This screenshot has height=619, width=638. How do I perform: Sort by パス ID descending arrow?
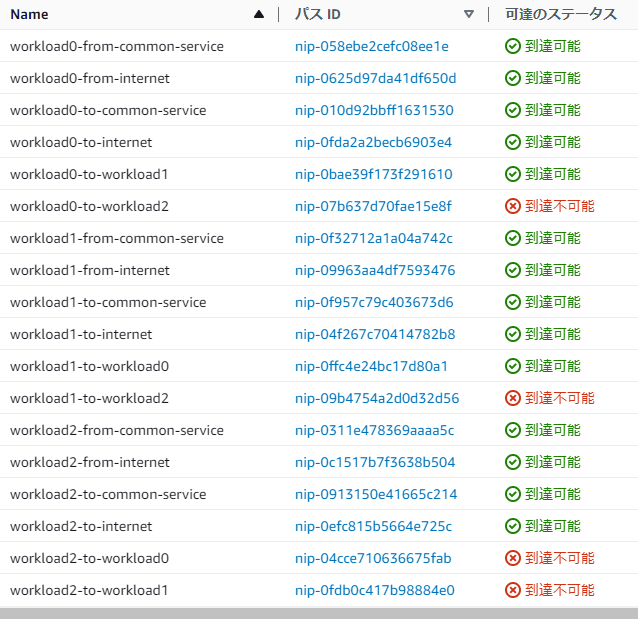[469, 15]
